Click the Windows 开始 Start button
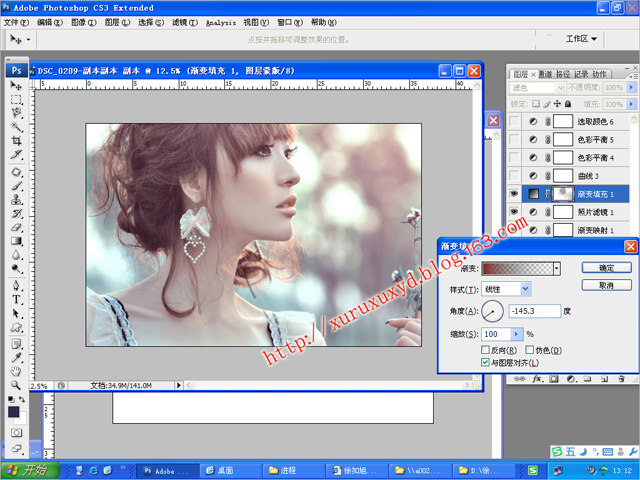Image resolution: width=640 pixels, height=480 pixels. click(x=30, y=470)
